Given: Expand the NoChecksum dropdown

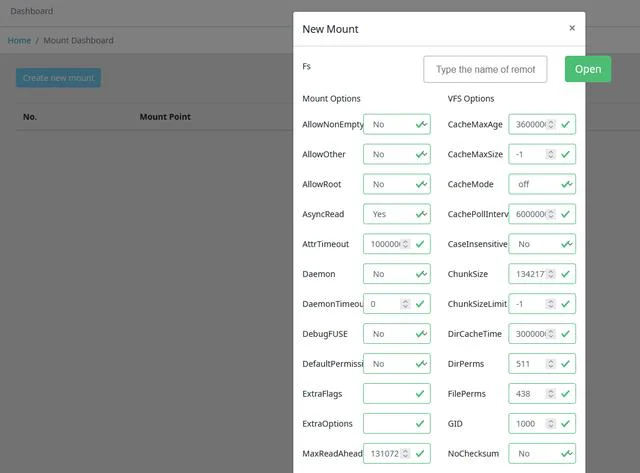Looking at the screenshot, I should coord(542,453).
